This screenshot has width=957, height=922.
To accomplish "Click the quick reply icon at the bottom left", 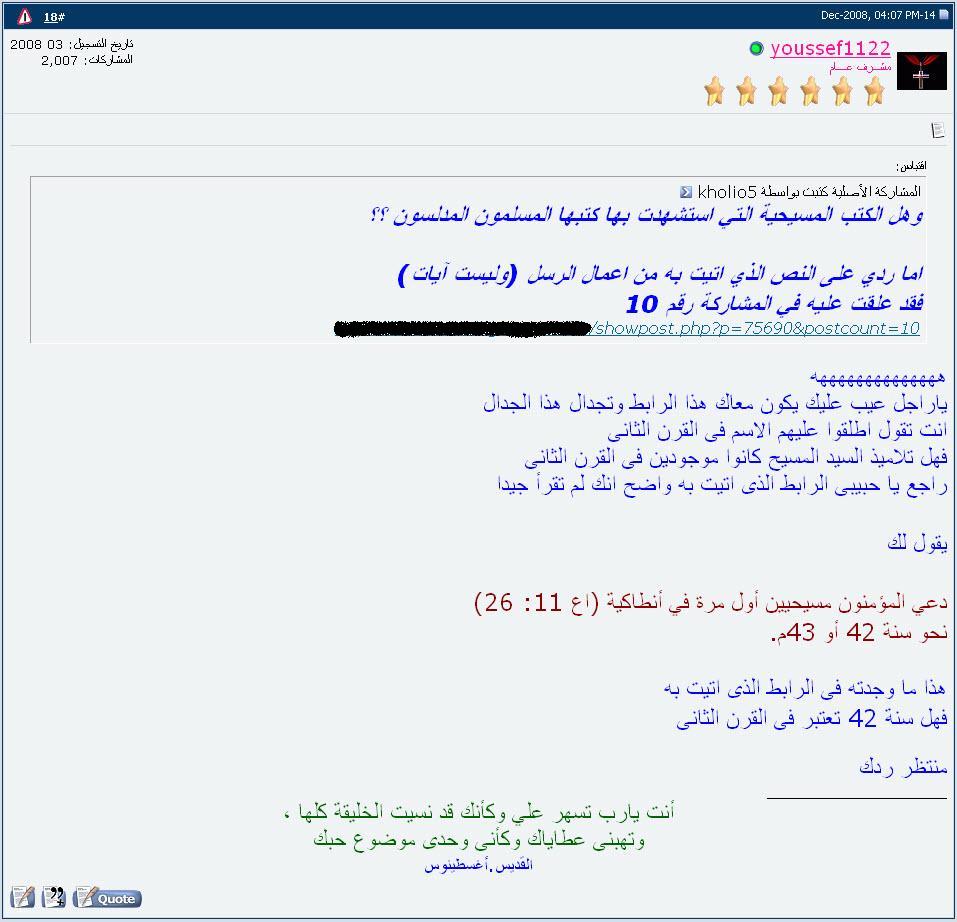I will coord(22,897).
